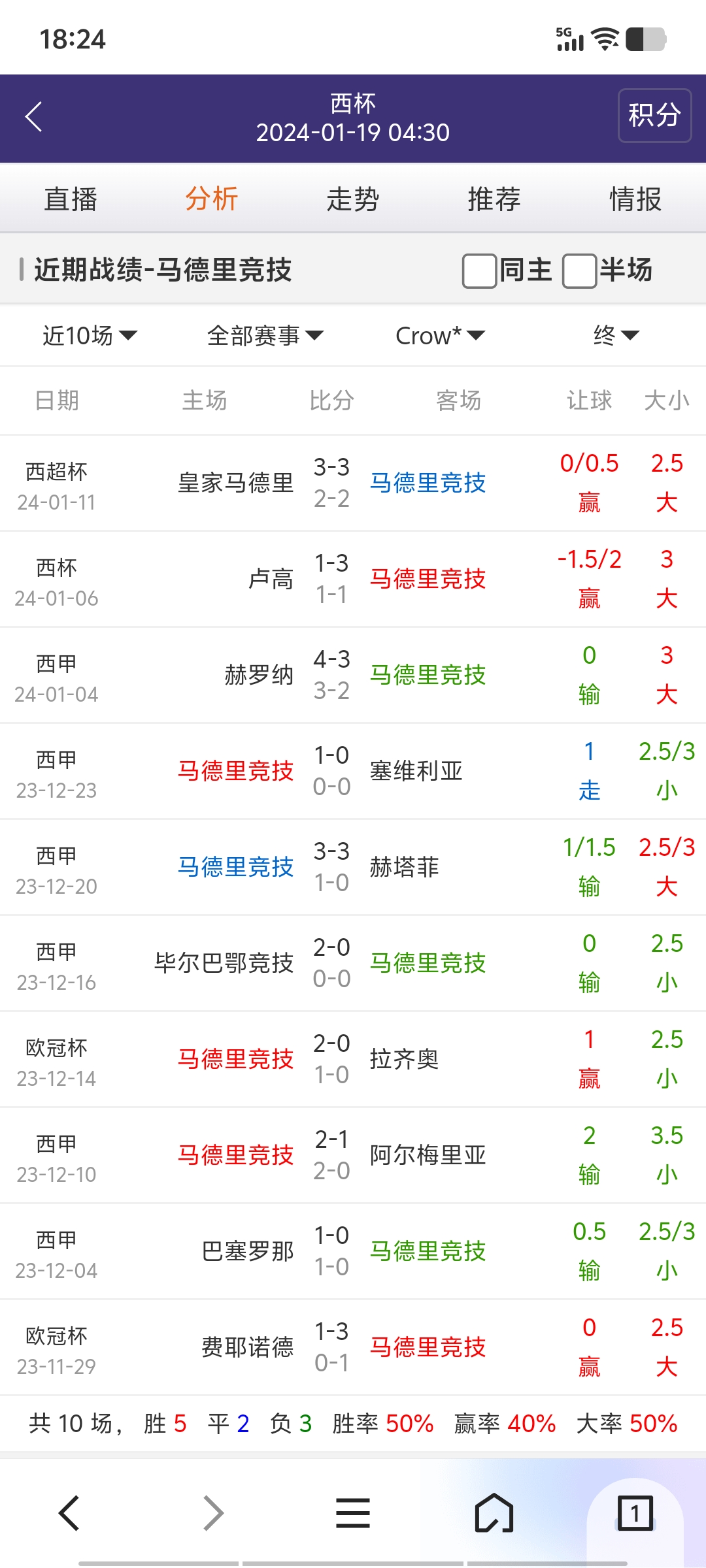Check the 半场 checkbox
Image resolution: width=706 pixels, height=1568 pixels.
coord(579,271)
